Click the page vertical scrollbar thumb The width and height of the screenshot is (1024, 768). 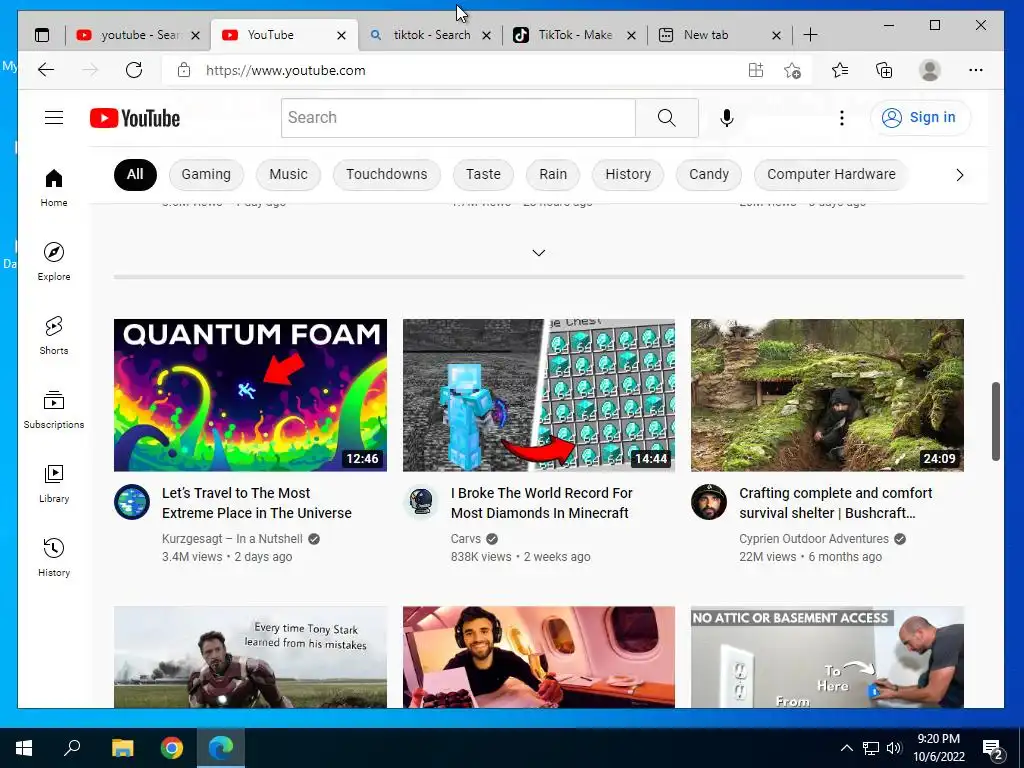[995, 421]
